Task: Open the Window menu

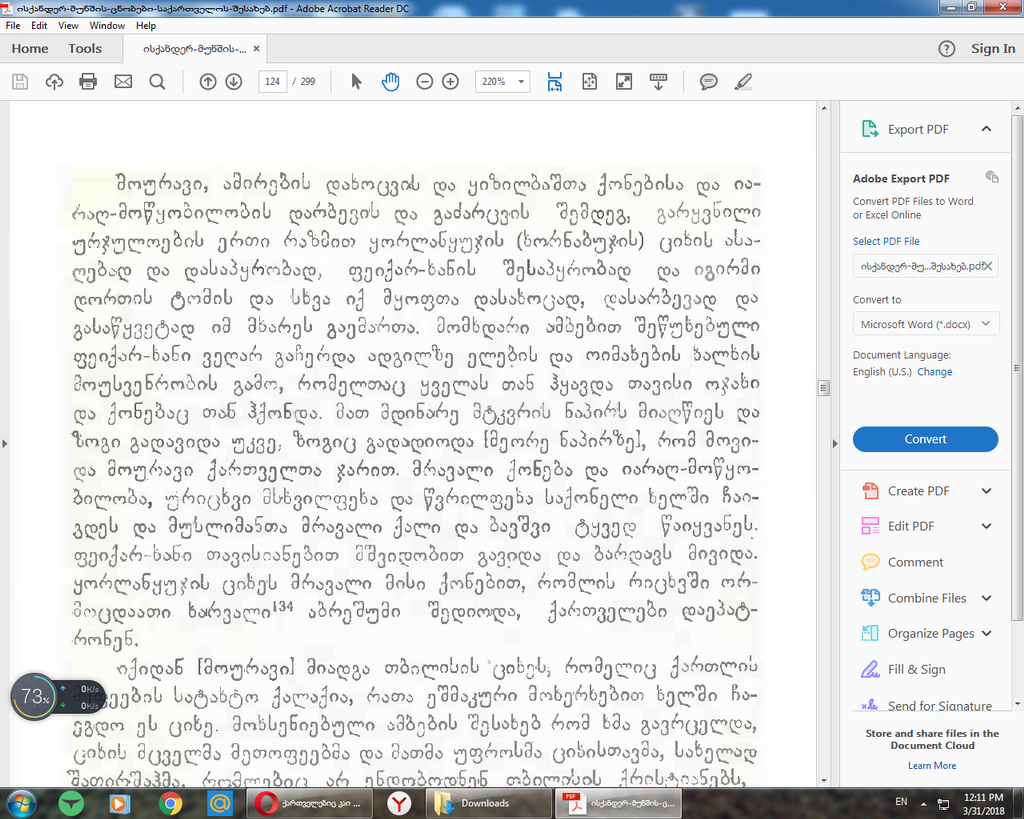Action: click(107, 25)
